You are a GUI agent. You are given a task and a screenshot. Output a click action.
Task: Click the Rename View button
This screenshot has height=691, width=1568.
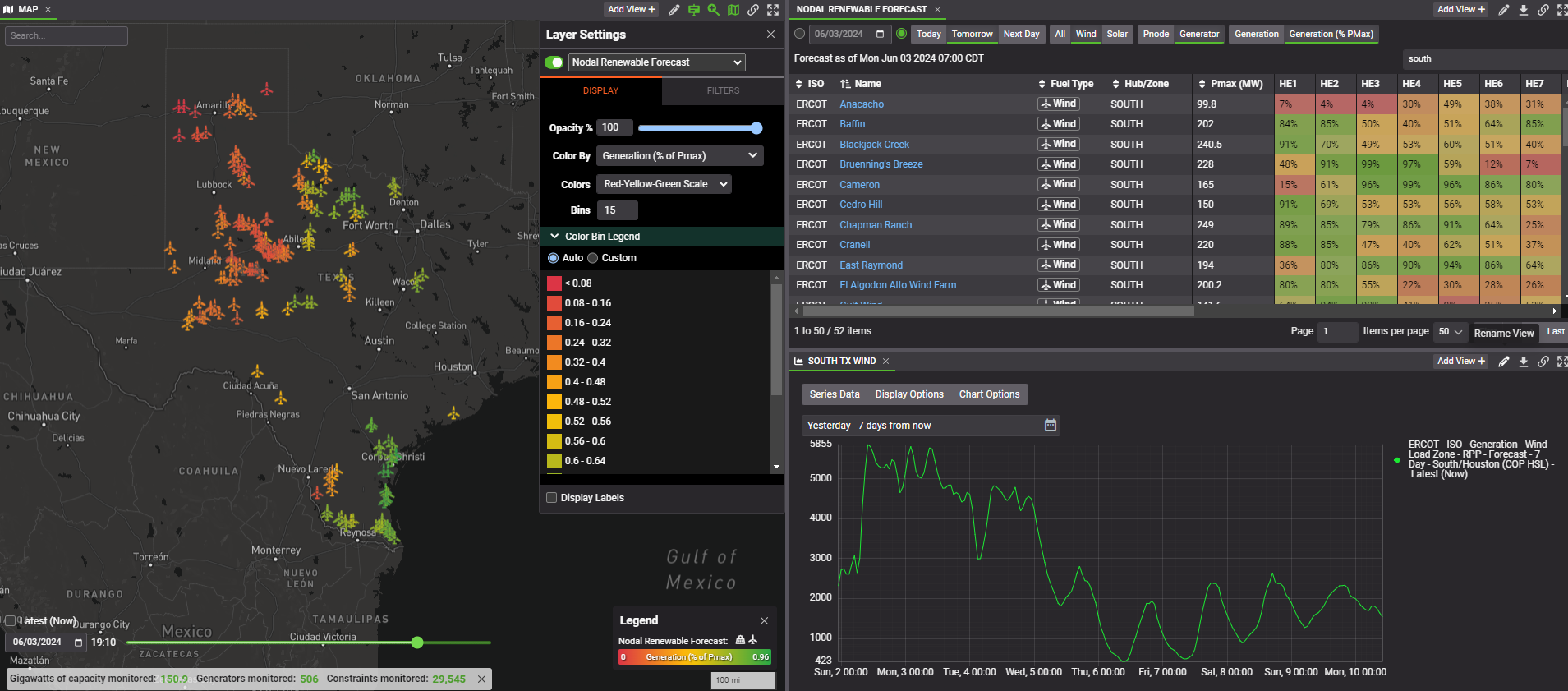1503,333
